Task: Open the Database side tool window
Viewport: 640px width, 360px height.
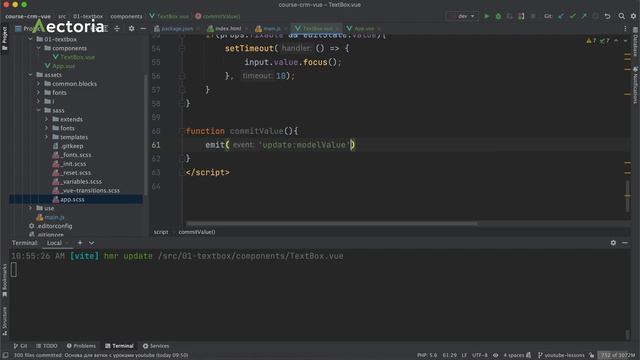Action: pyautogui.click(x=636, y=42)
